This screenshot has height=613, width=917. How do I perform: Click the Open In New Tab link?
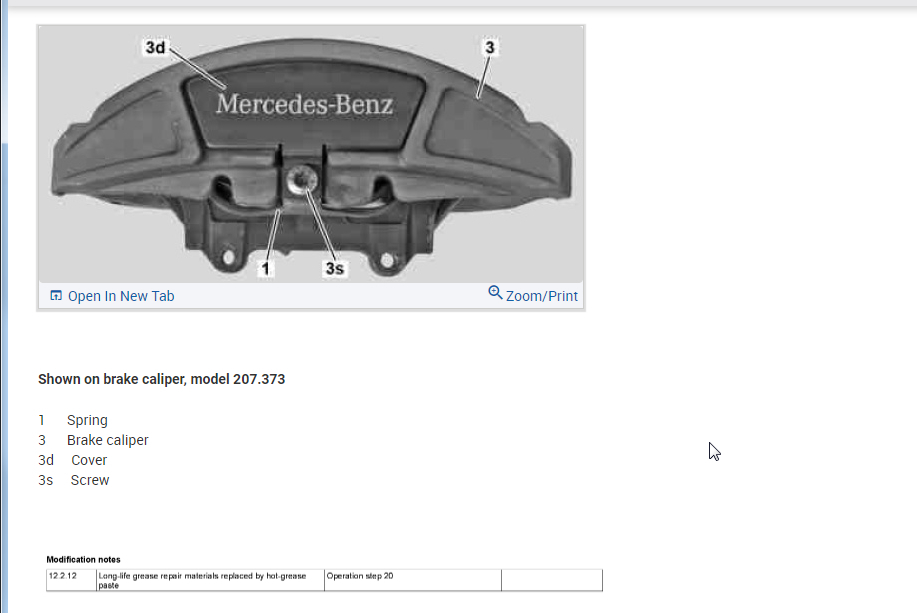click(112, 296)
